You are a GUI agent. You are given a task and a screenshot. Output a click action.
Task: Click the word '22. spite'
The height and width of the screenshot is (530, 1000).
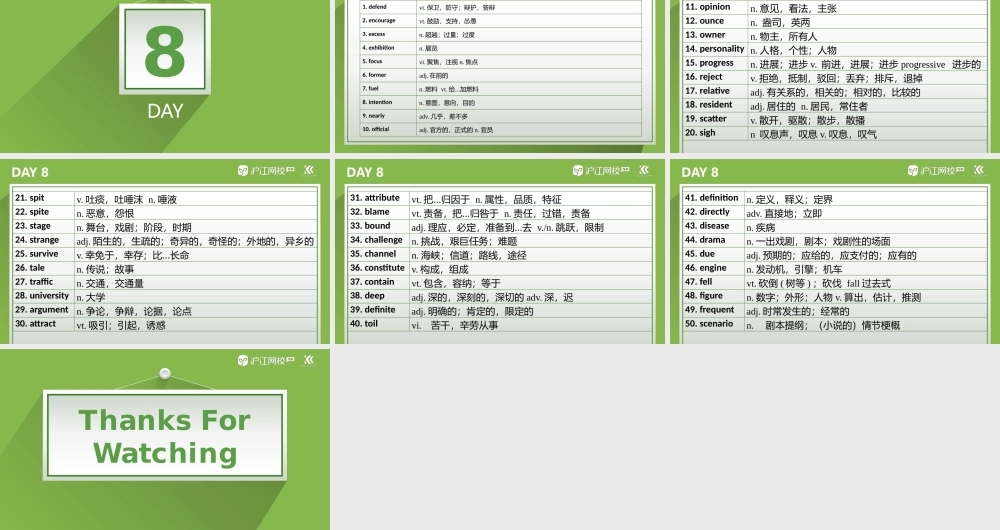tap(32, 212)
